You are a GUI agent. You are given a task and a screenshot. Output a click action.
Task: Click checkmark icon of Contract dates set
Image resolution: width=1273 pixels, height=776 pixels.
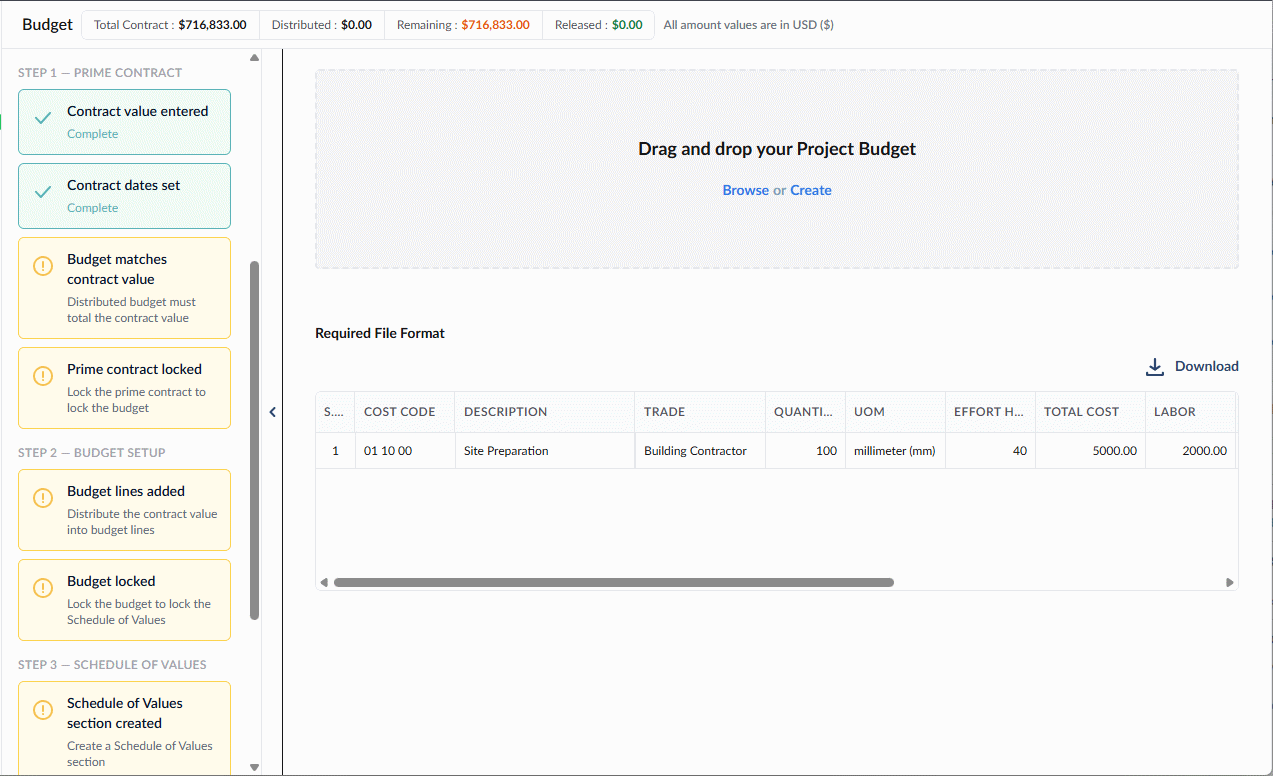click(43, 192)
